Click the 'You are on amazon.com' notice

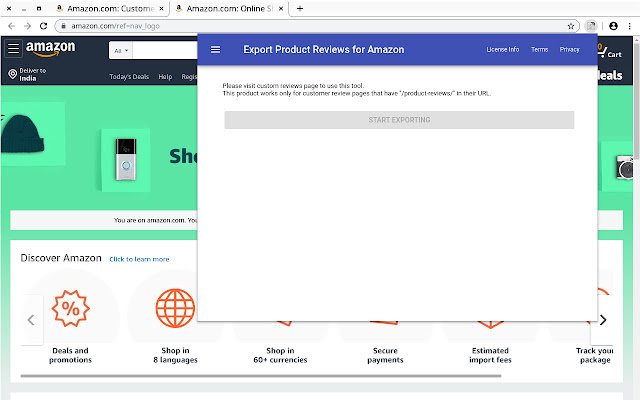click(156, 220)
